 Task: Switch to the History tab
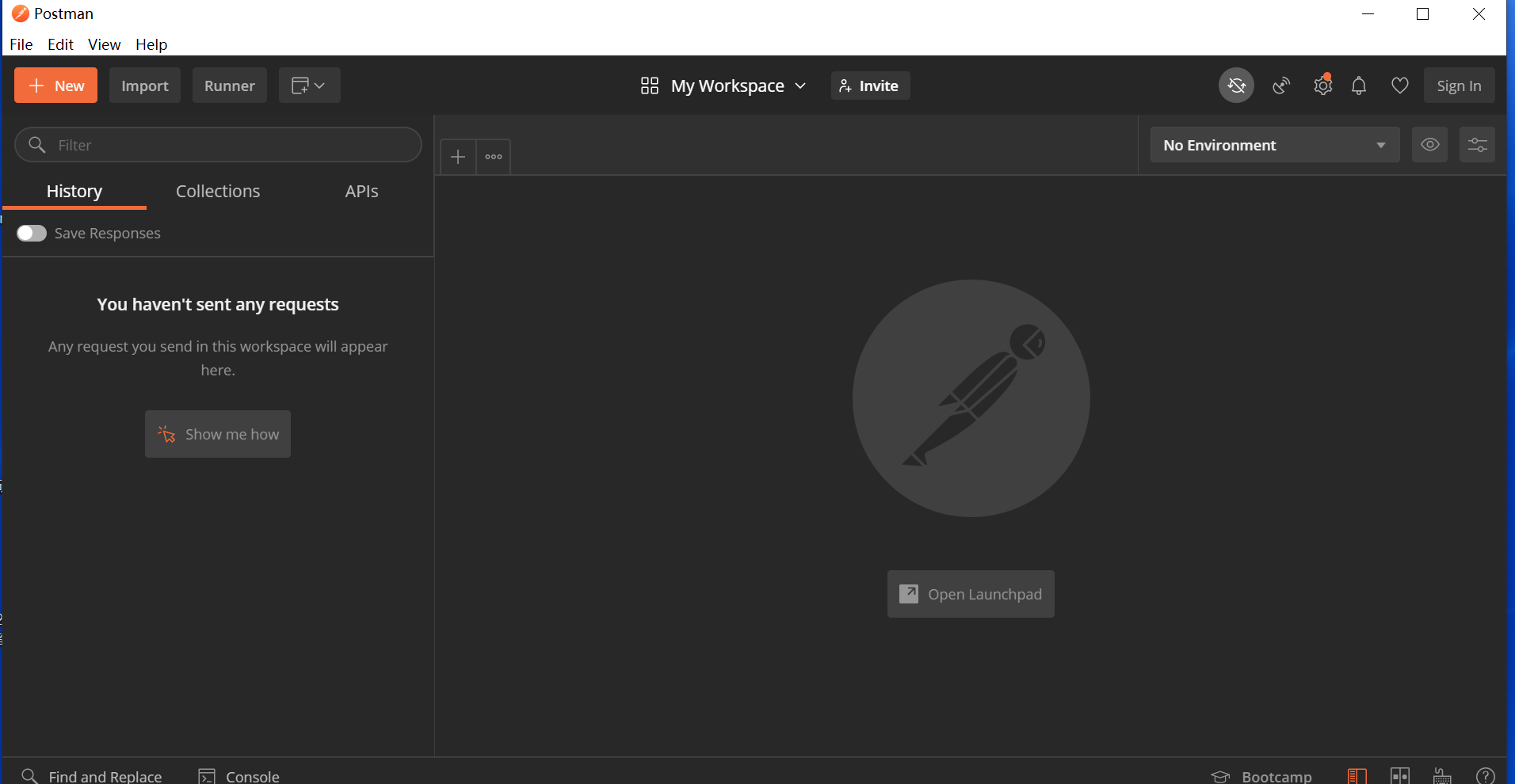click(x=74, y=191)
